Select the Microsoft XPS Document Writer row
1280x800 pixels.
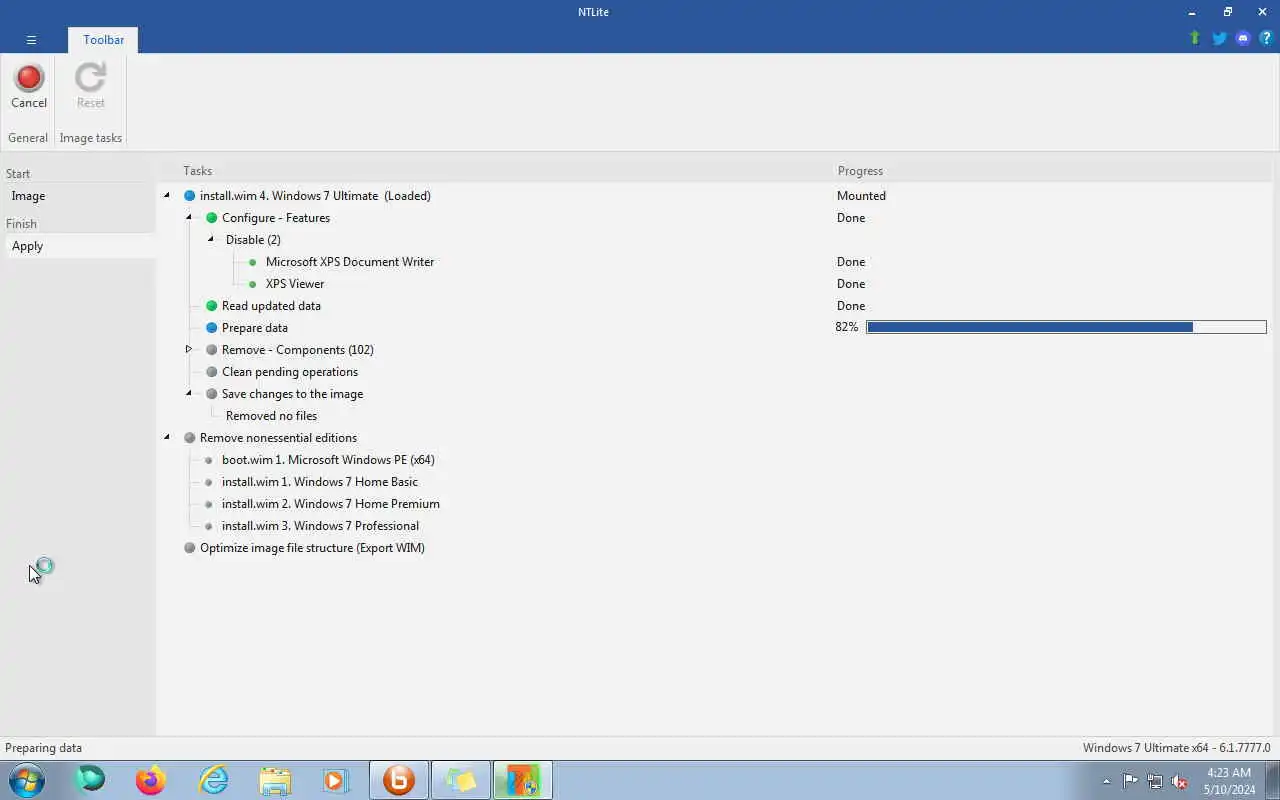click(x=350, y=262)
